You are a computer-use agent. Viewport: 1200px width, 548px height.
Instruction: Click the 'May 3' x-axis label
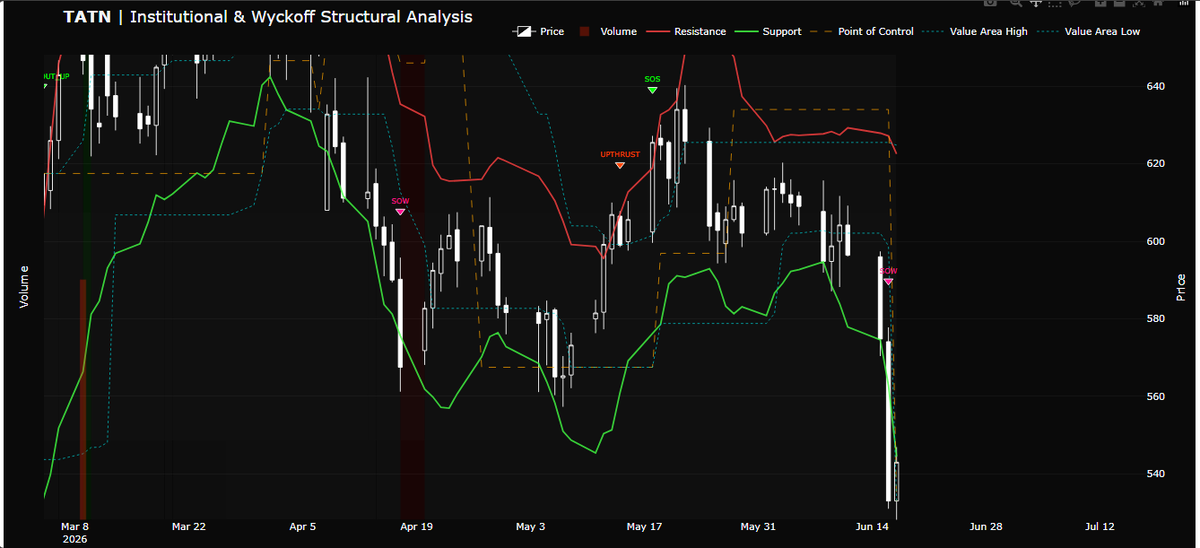(x=530, y=526)
